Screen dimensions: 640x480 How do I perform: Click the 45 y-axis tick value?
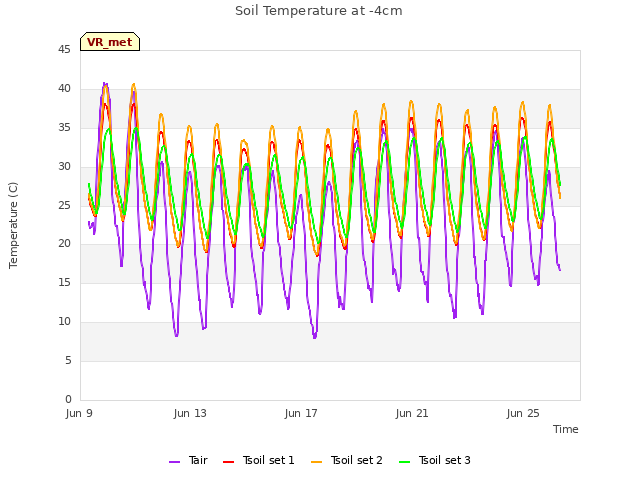pyautogui.click(x=64, y=49)
